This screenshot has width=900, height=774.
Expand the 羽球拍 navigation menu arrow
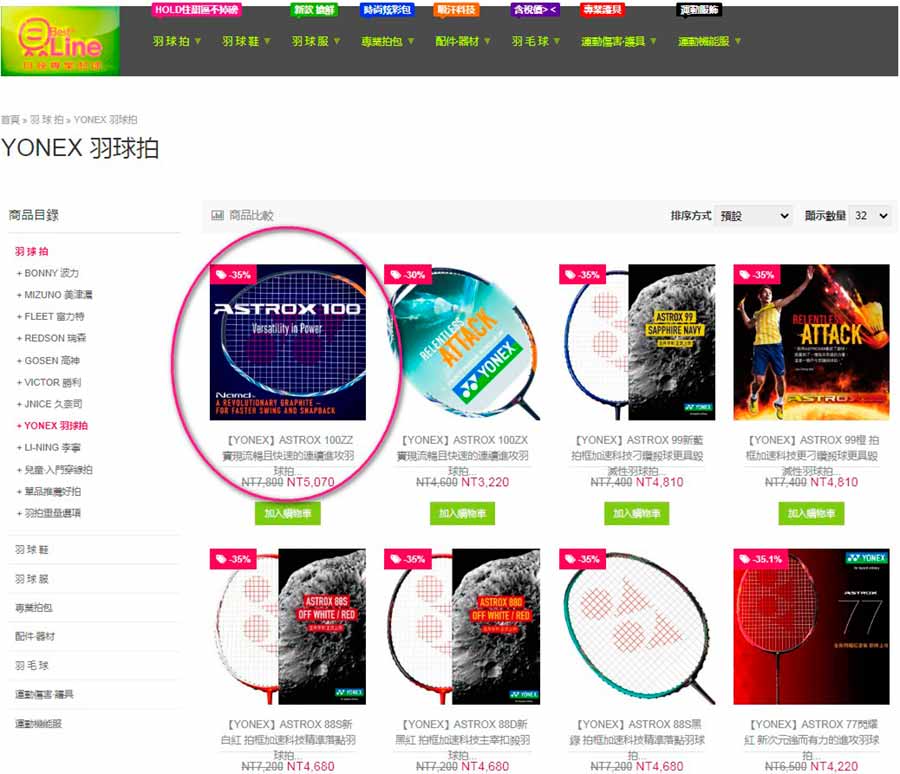pos(198,41)
